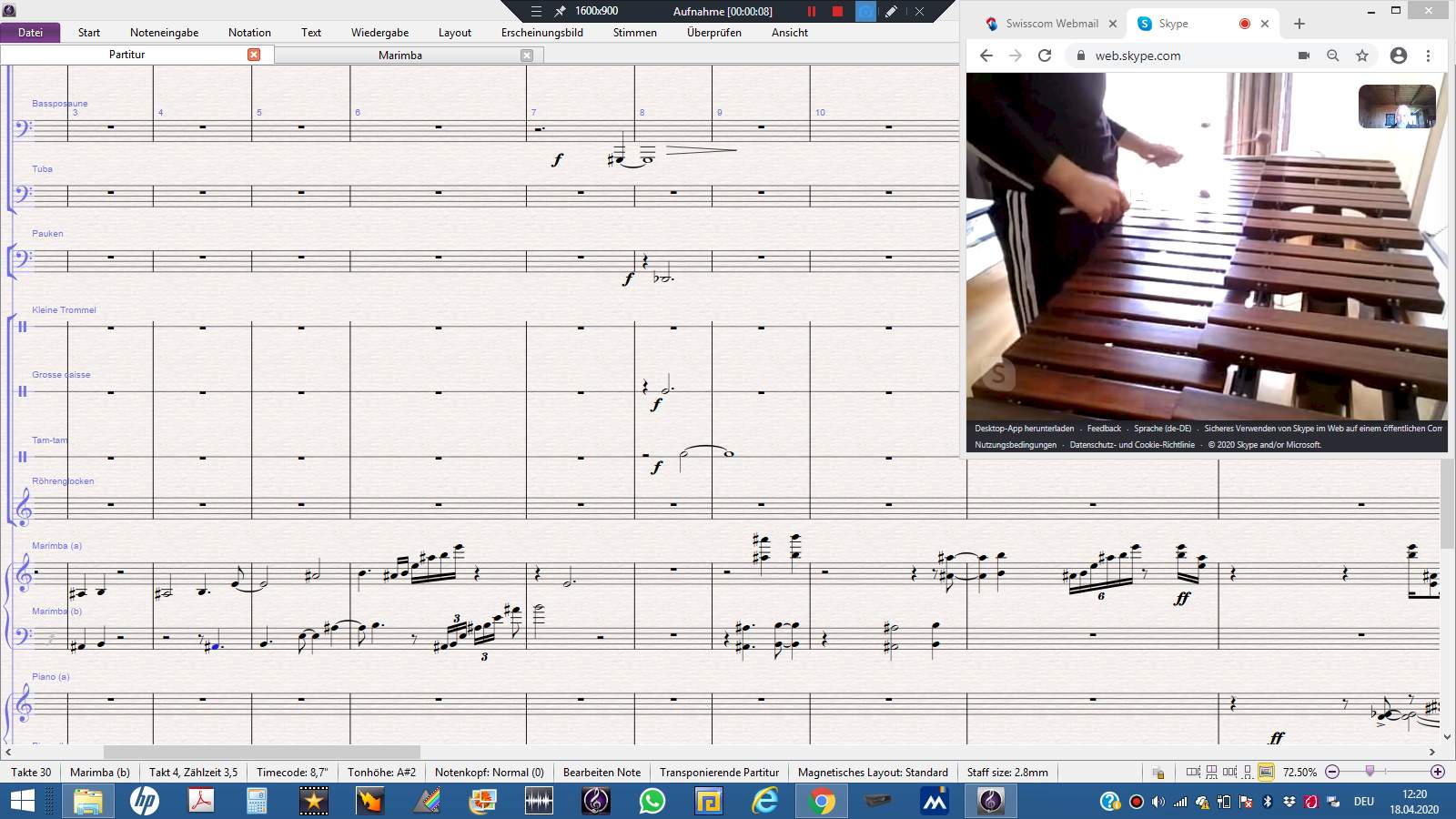Pause the screen recording
The height and width of the screenshot is (819, 1456).
(811, 12)
